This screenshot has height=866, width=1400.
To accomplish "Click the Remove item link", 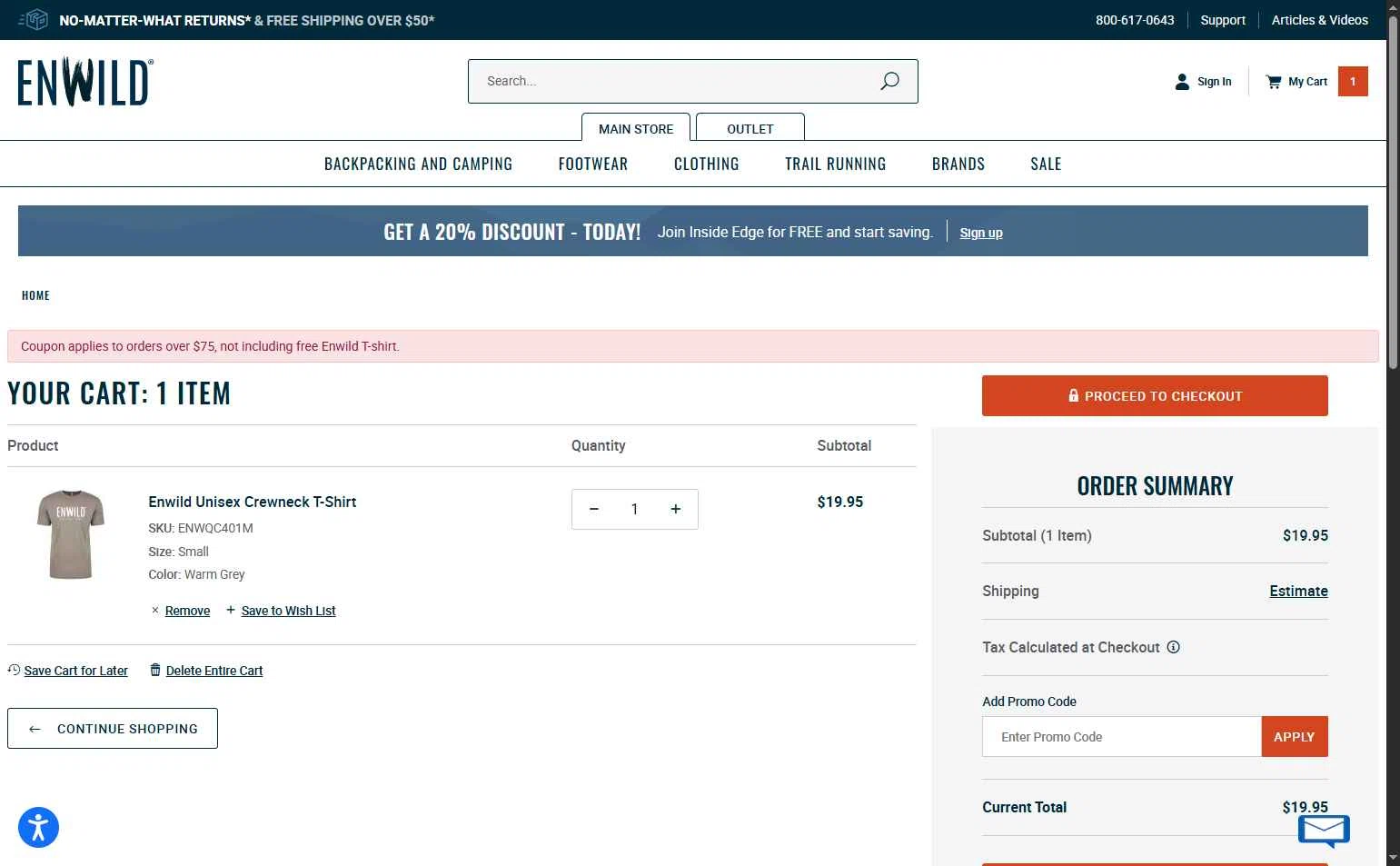I will (187, 611).
